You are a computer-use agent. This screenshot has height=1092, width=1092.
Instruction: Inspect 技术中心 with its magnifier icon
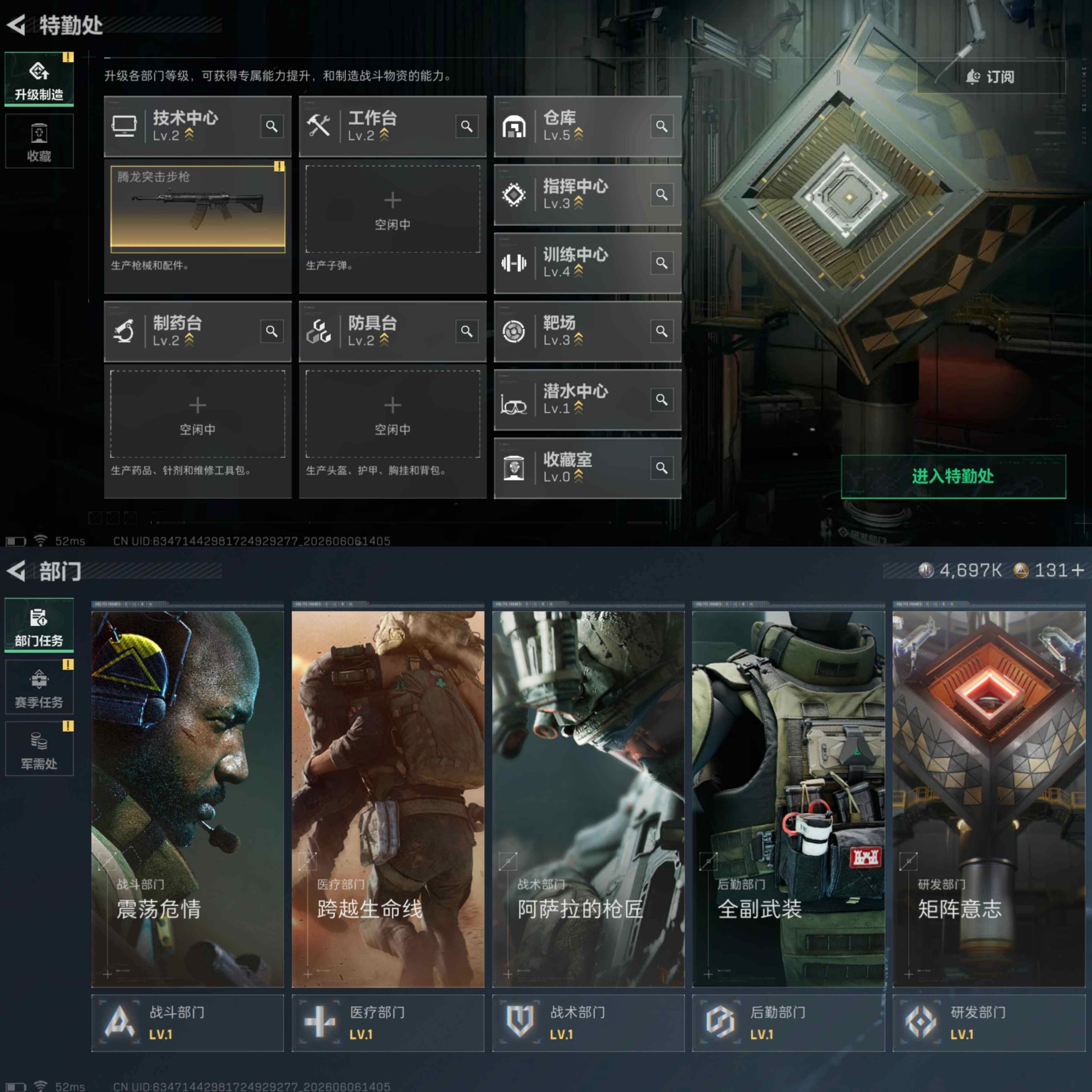(271, 126)
